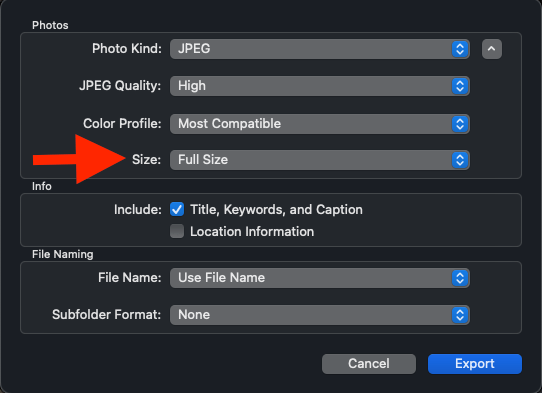Click the Photo Kind blue stepper arrows
This screenshot has height=393, width=542.
tap(460, 49)
